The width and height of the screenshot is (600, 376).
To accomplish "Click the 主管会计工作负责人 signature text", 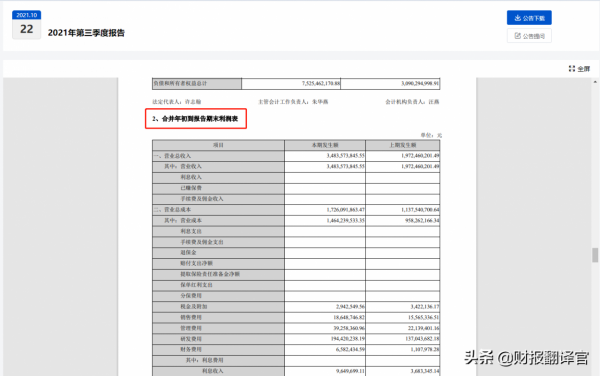I will (x=293, y=102).
